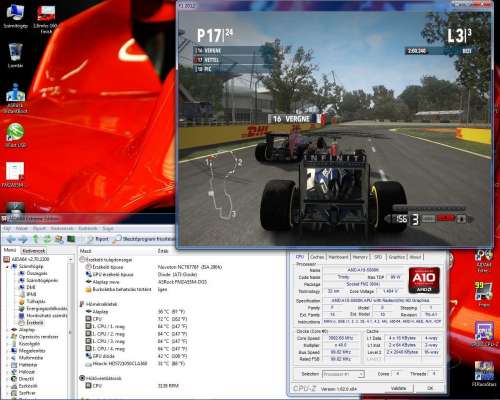This screenshot has height=400, width=500.
Task: Expand the Hálózat tree node
Action: [x=7, y=372]
